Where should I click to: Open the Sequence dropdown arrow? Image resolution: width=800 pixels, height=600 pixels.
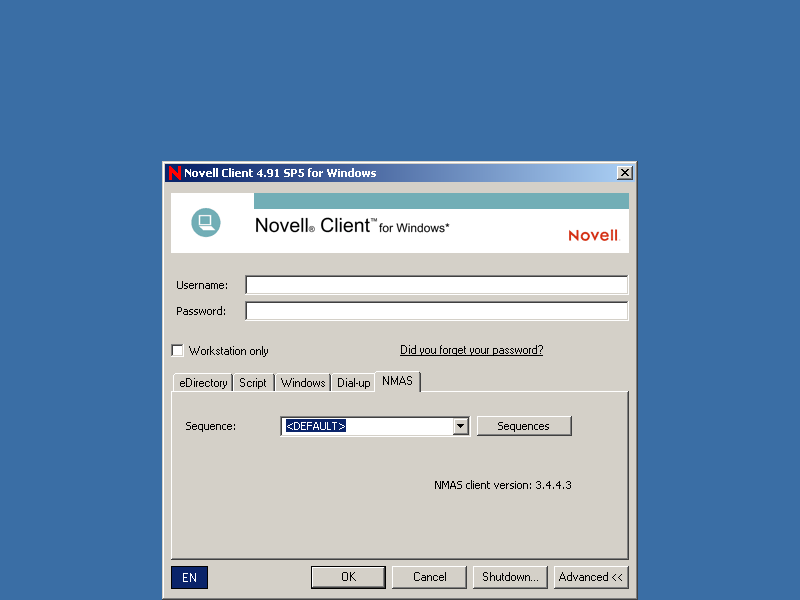[x=460, y=426]
